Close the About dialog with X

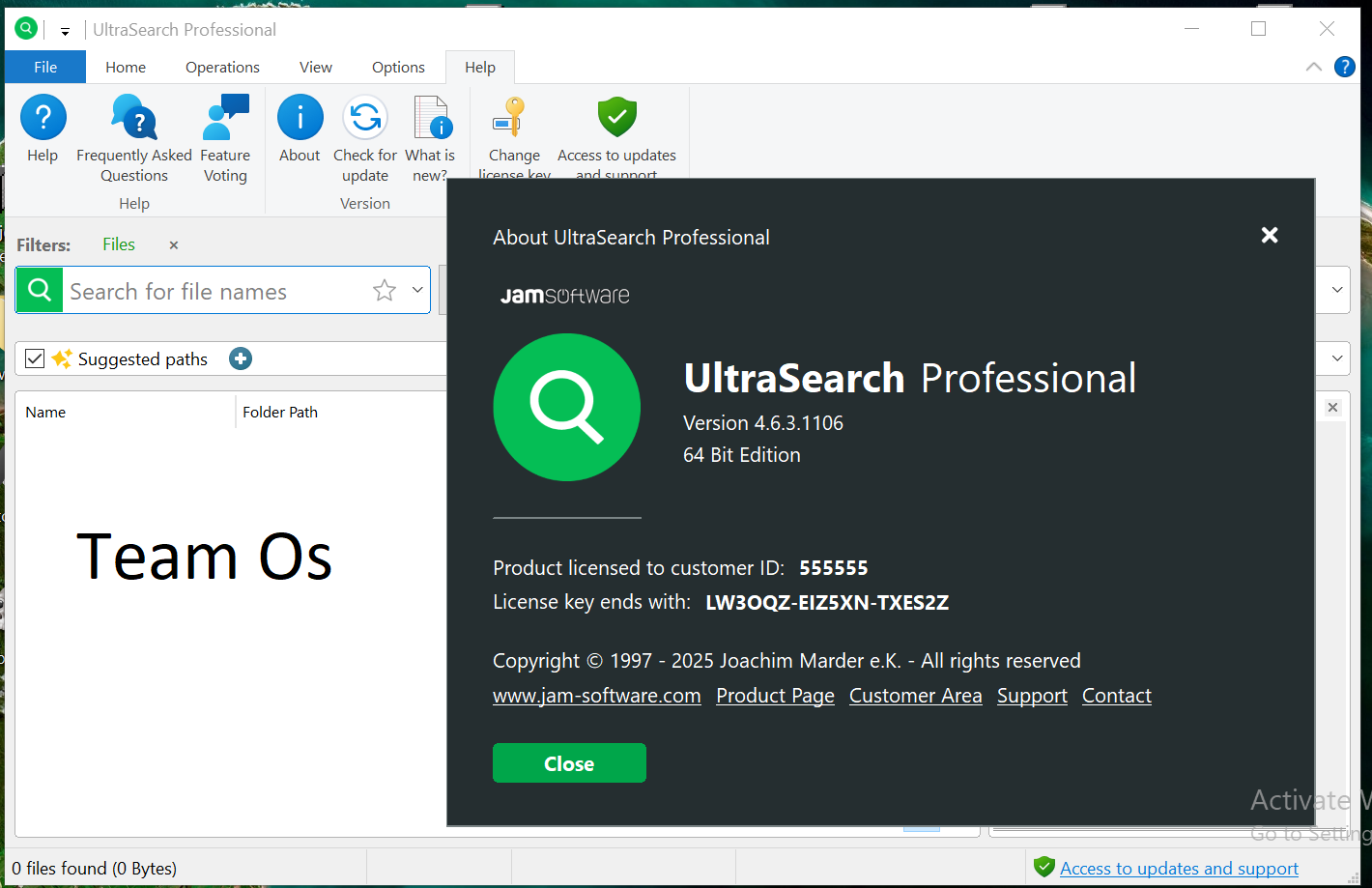point(1270,235)
